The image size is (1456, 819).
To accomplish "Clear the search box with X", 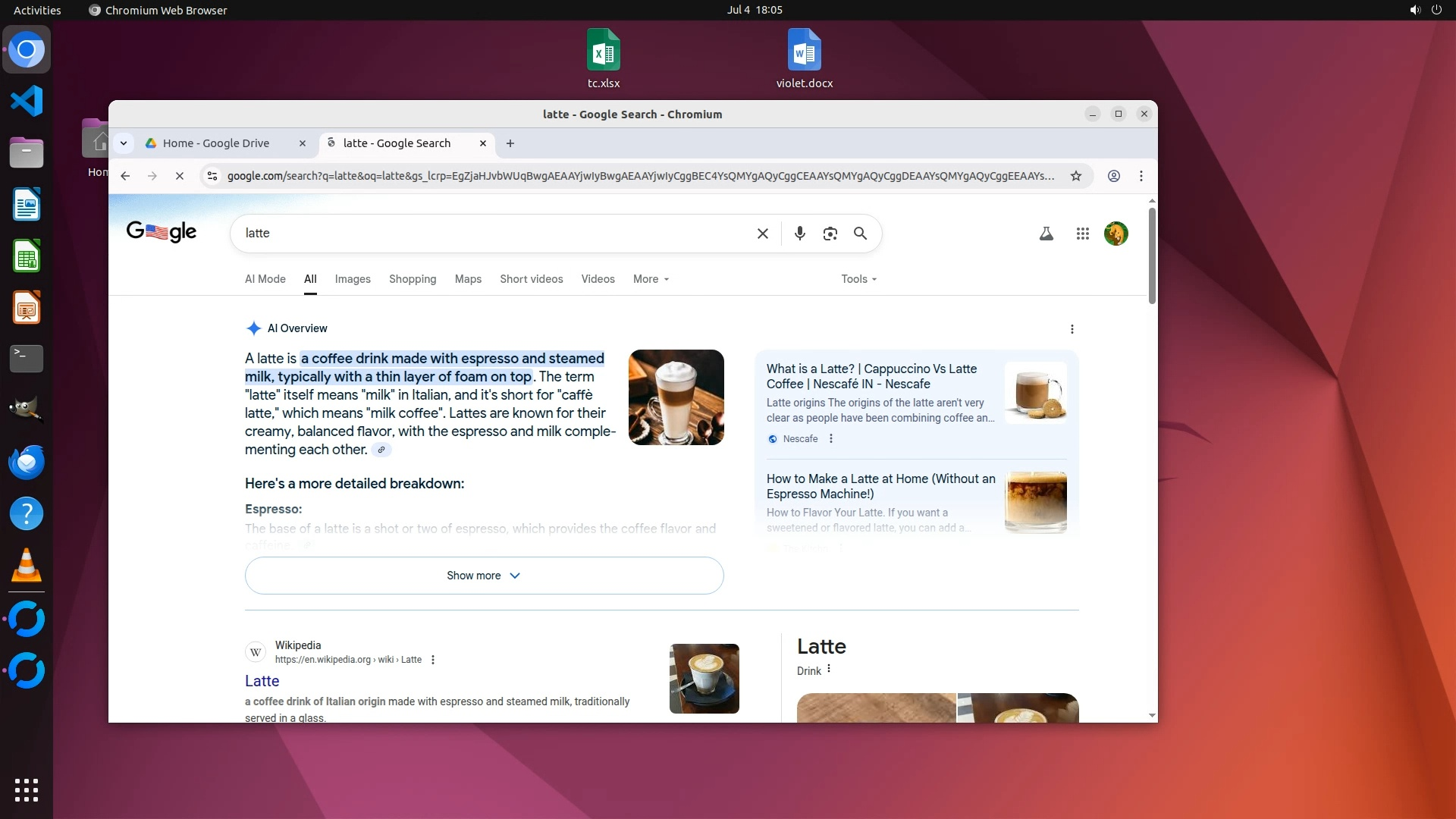I will coord(762,234).
